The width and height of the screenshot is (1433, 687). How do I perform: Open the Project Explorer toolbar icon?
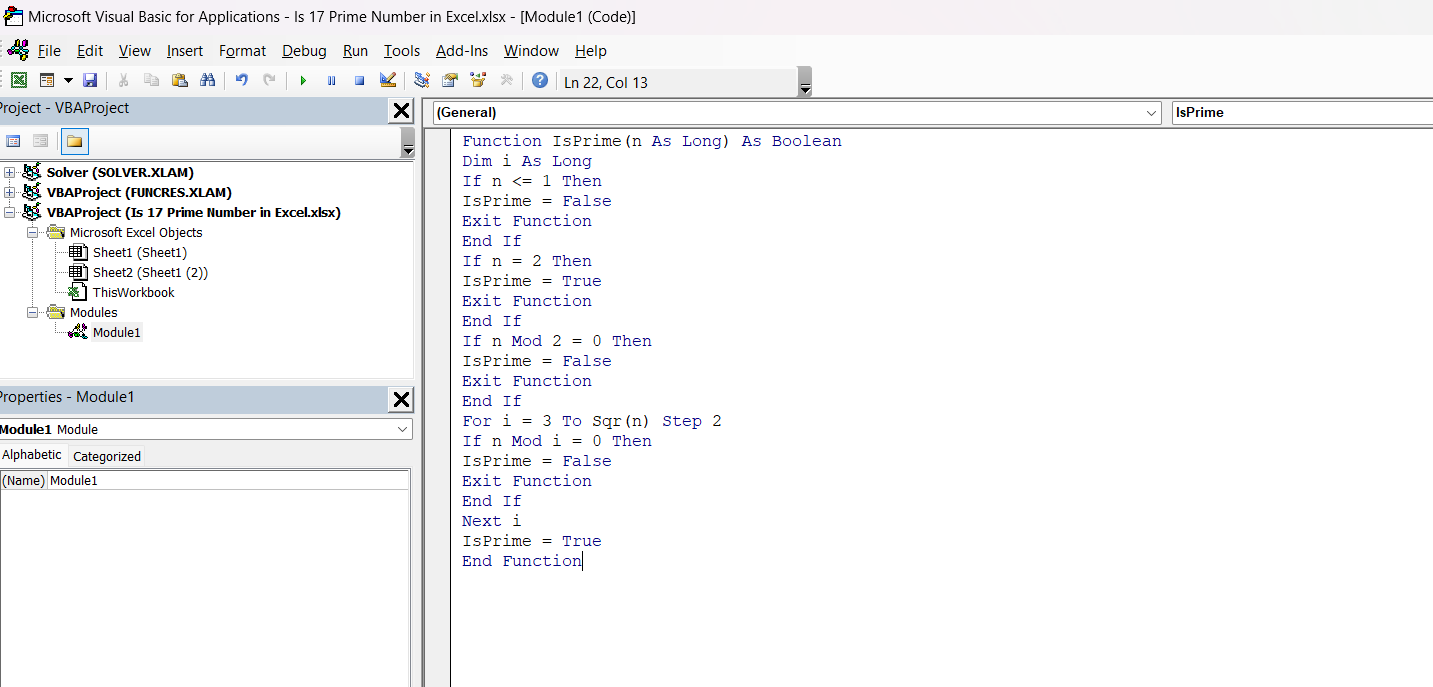(x=422, y=81)
